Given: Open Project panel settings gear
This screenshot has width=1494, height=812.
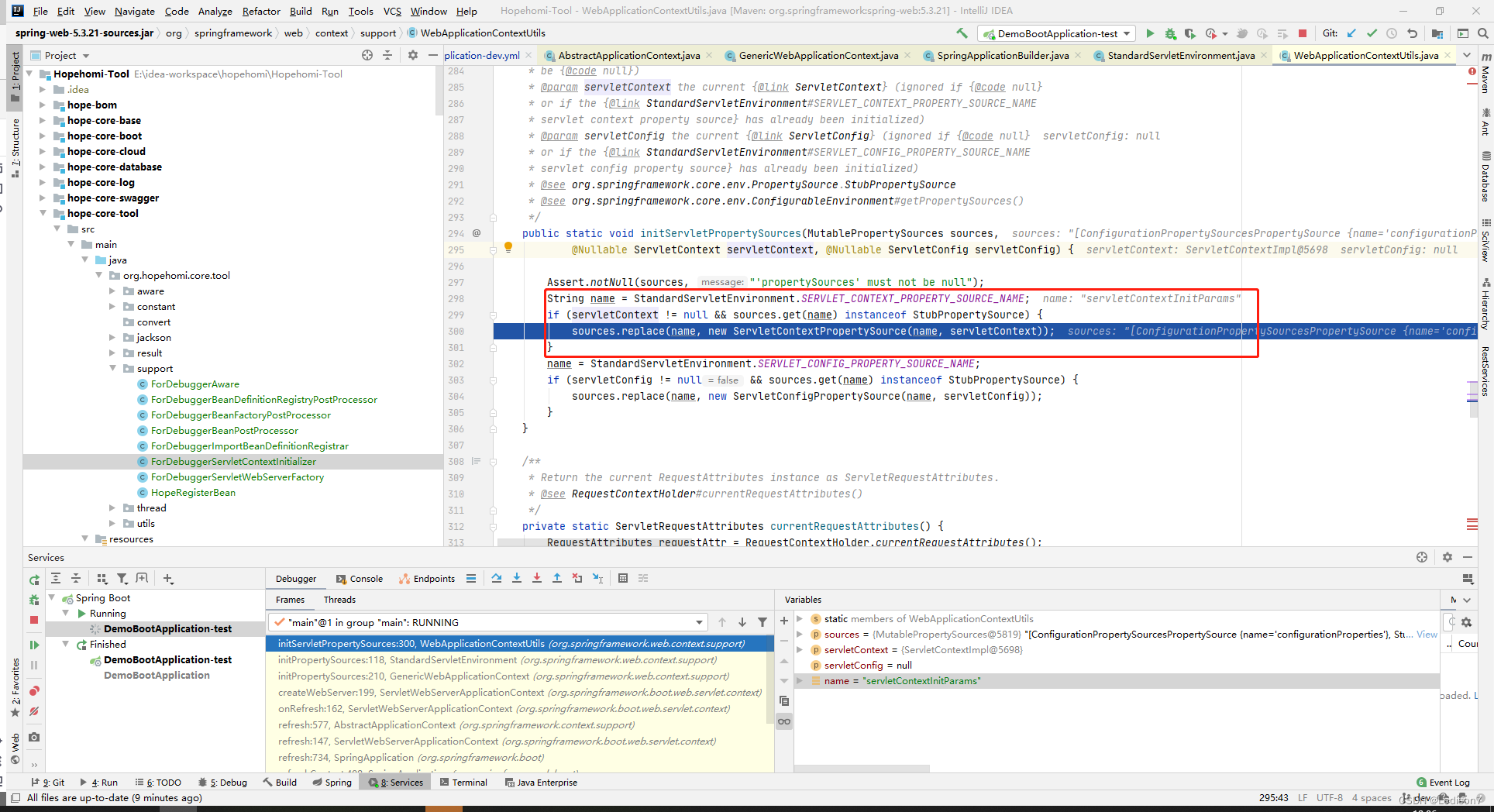Looking at the screenshot, I should (x=412, y=55).
